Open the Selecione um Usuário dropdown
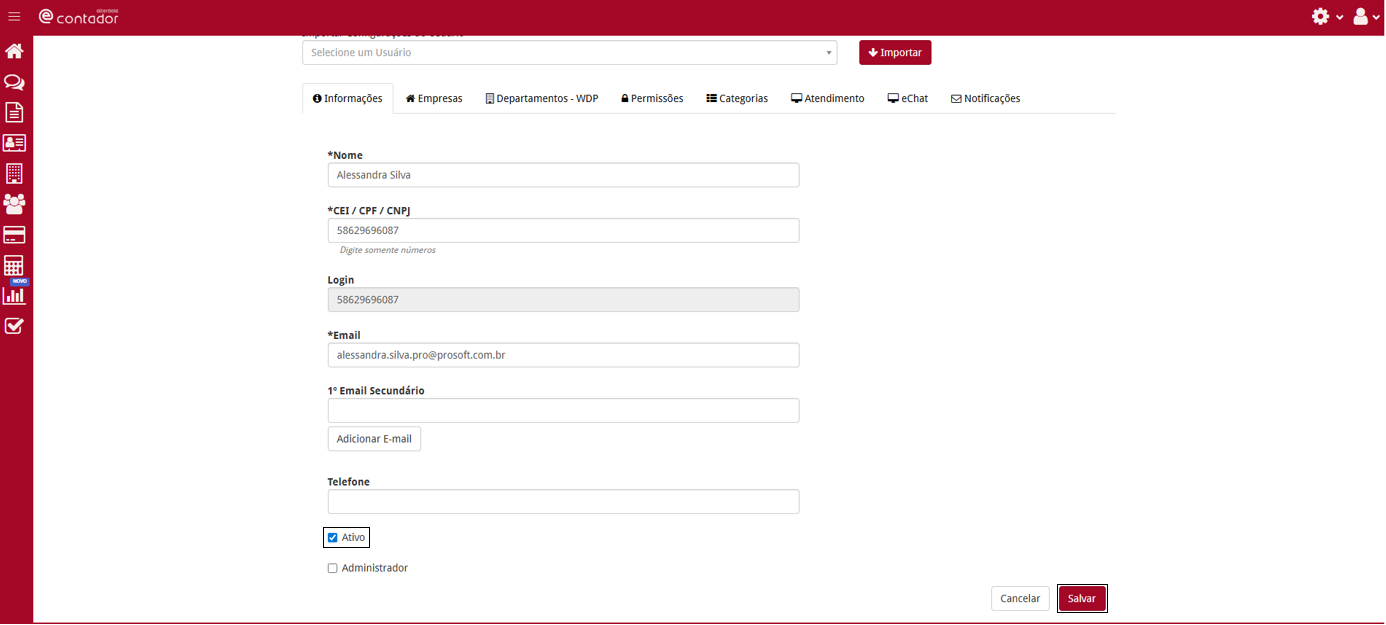Image resolution: width=1386 pixels, height=625 pixels. click(x=570, y=52)
